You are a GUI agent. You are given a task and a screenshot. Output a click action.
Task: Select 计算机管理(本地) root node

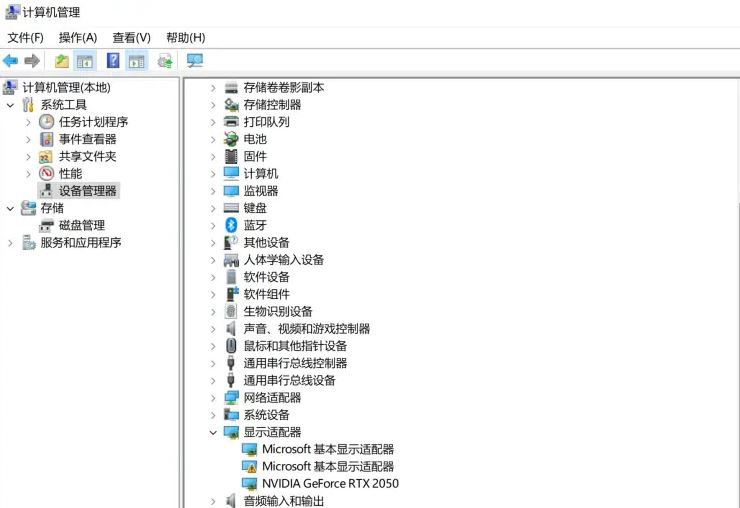coord(67,87)
